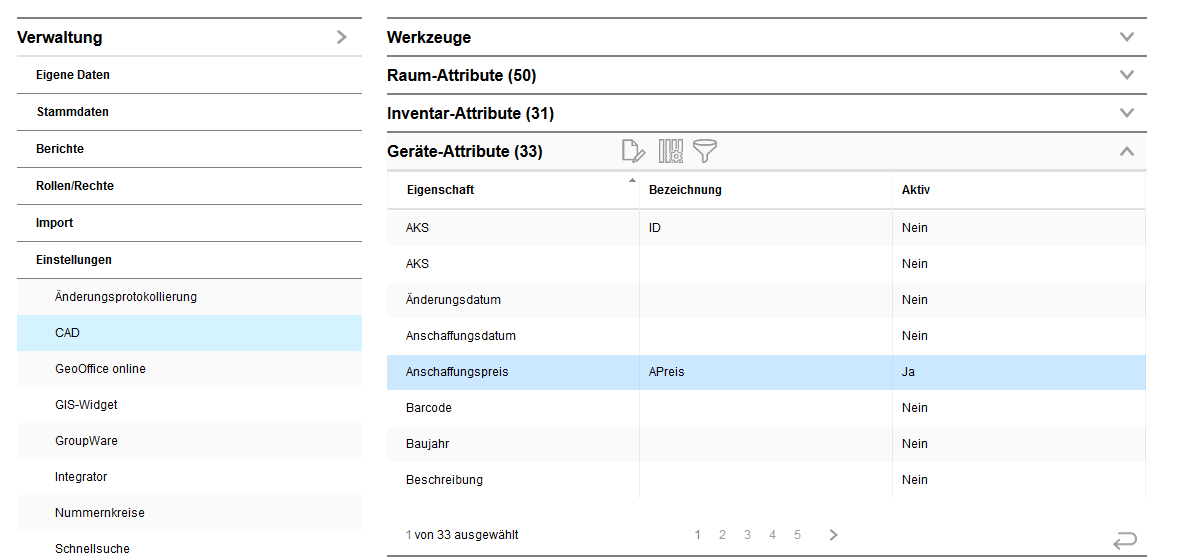Jump to page 5 of results
This screenshot has width=1181, height=560.
(x=797, y=535)
